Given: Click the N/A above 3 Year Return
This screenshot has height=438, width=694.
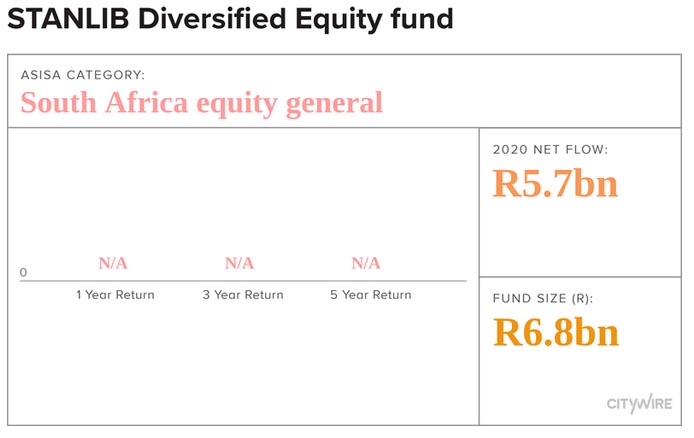Looking at the screenshot, I should pyautogui.click(x=239, y=263).
